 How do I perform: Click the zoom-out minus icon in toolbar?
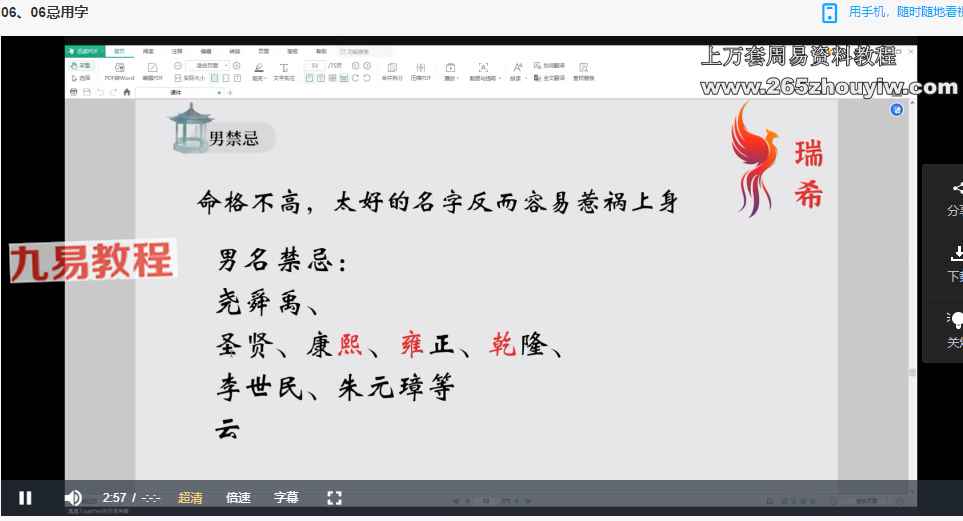pos(178,65)
